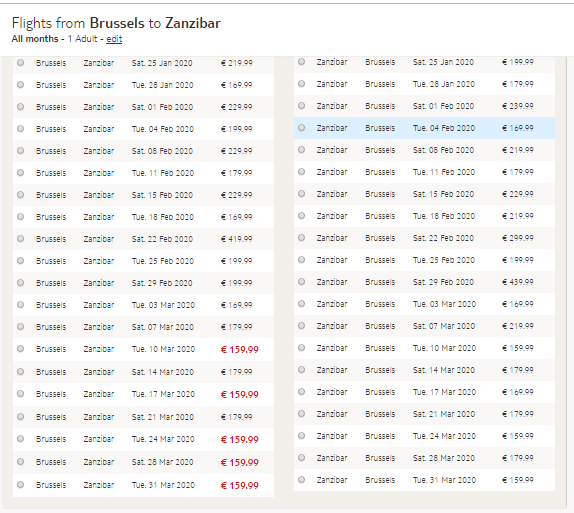Pick outbound flight Tue. 31 Mar 2020

[x=20, y=485]
